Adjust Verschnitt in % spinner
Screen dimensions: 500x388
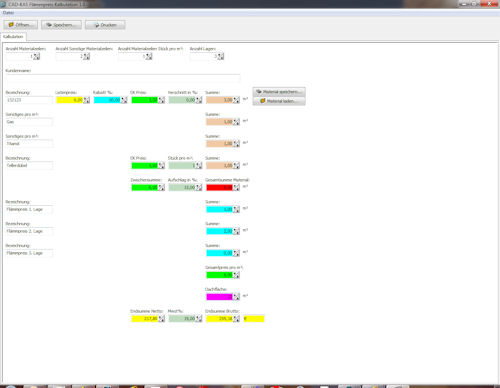pos(199,100)
